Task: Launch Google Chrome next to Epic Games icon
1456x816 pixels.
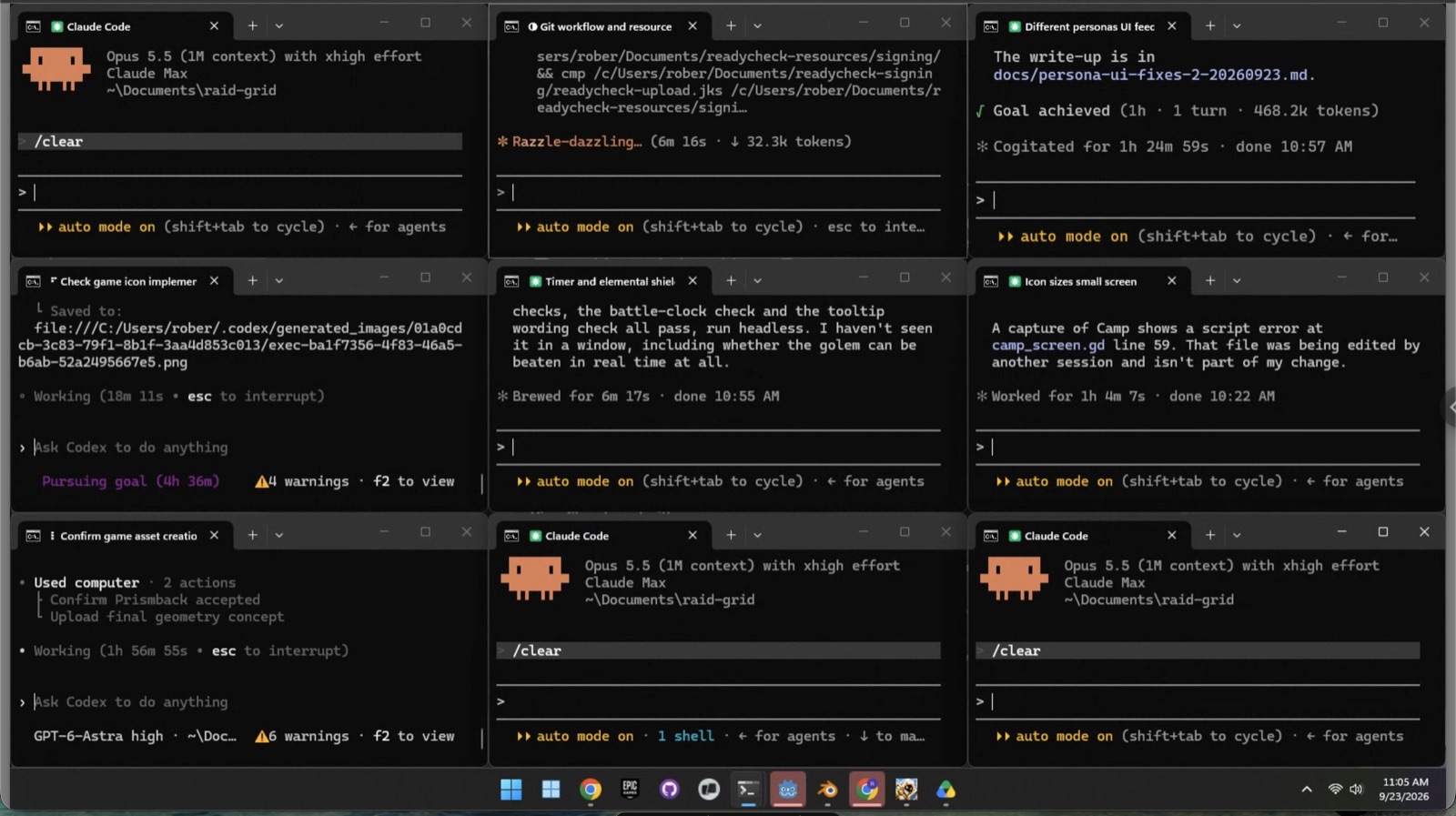Action: (x=591, y=790)
